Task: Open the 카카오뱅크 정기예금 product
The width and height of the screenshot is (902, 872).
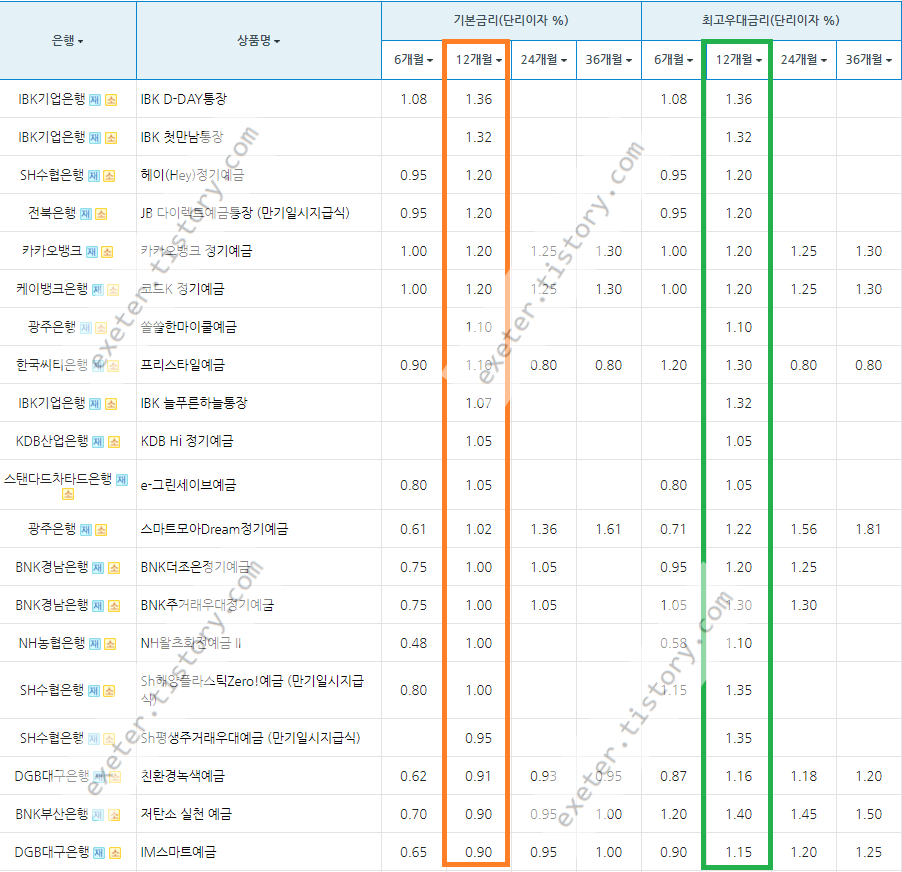Action: coord(196,251)
